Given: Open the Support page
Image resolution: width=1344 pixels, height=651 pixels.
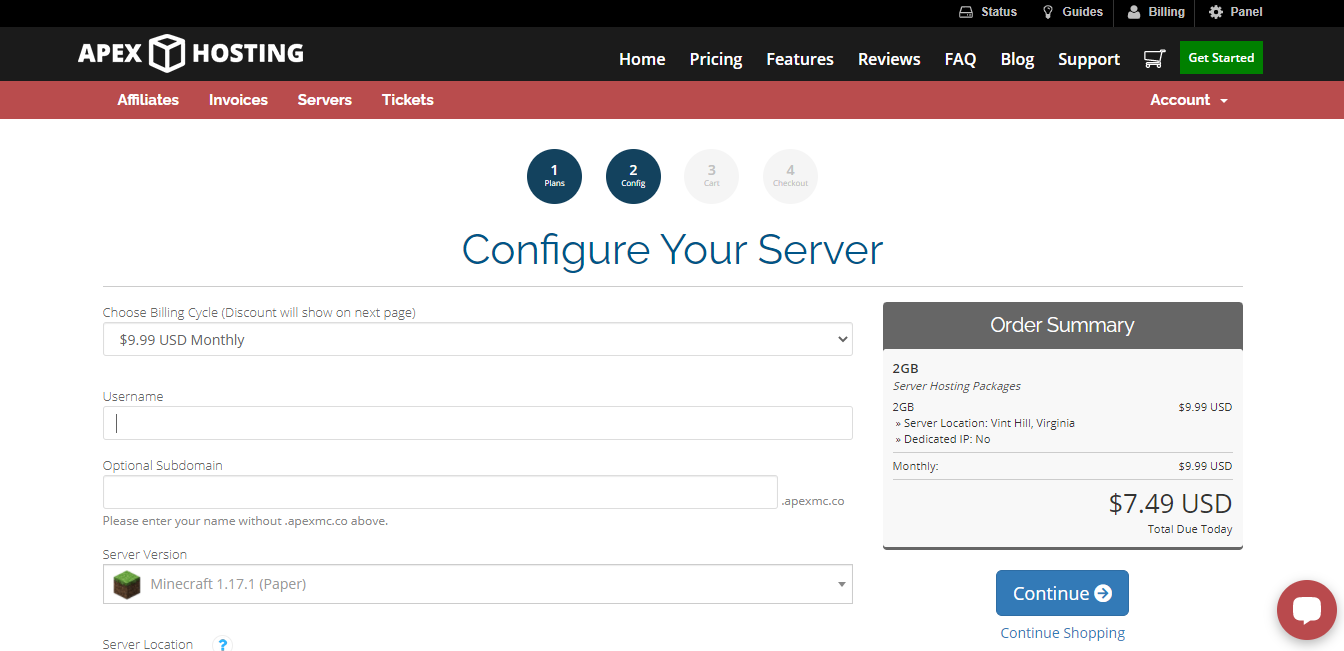Looking at the screenshot, I should [1089, 59].
